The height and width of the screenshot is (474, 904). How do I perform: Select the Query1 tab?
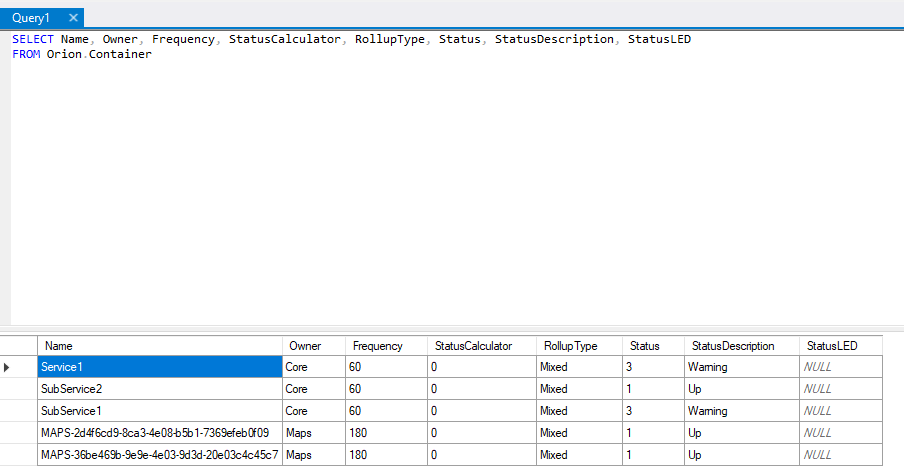[42, 18]
